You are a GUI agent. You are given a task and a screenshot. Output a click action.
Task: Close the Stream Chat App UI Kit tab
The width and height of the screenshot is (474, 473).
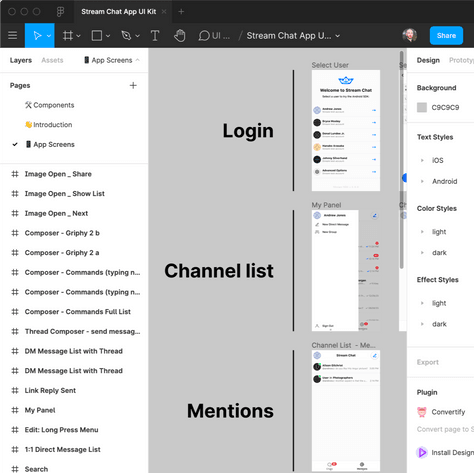click(x=164, y=12)
